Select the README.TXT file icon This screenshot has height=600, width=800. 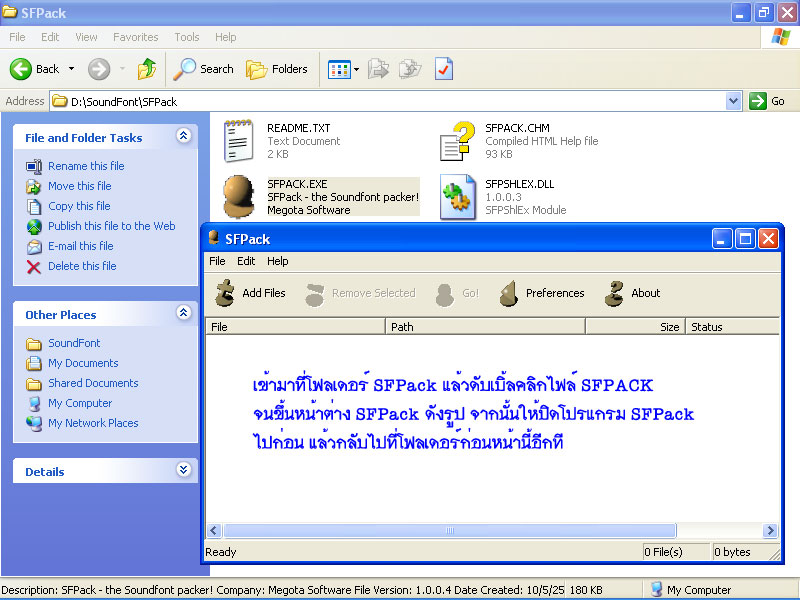pyautogui.click(x=239, y=141)
